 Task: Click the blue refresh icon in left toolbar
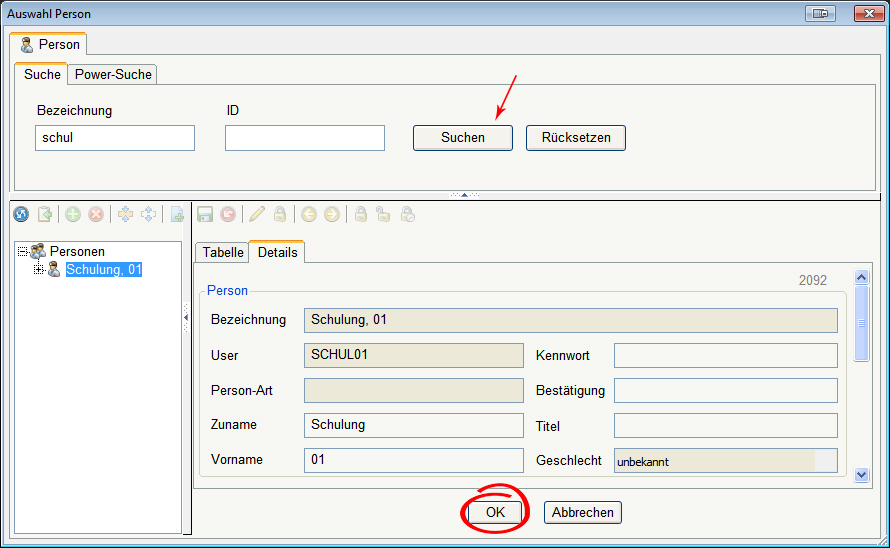21,214
